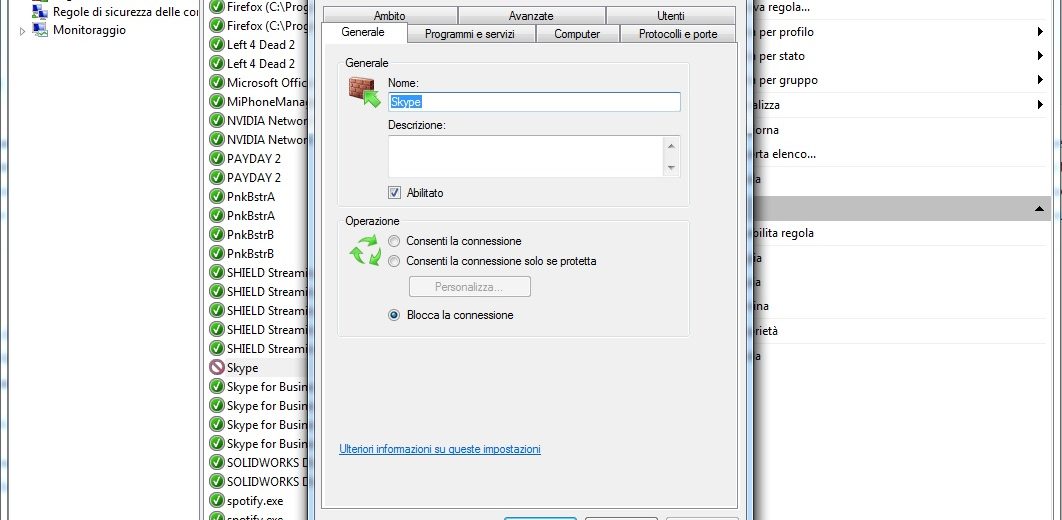Select the lower 'Left 4 Dead 2' rule name
Image resolution: width=1062 pixels, height=520 pixels.
[261, 64]
